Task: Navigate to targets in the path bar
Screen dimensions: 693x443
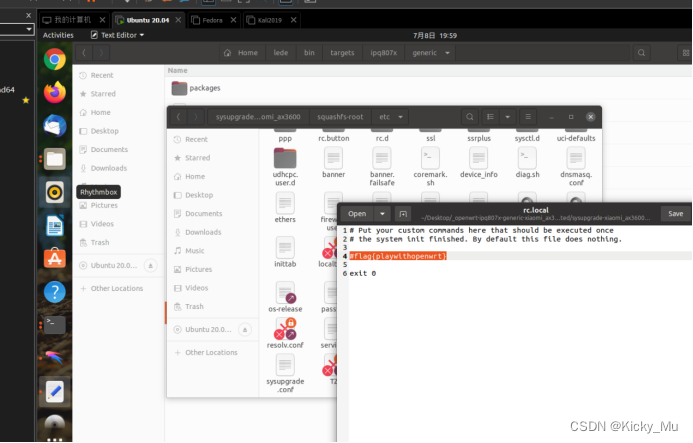Action: [x=342, y=53]
